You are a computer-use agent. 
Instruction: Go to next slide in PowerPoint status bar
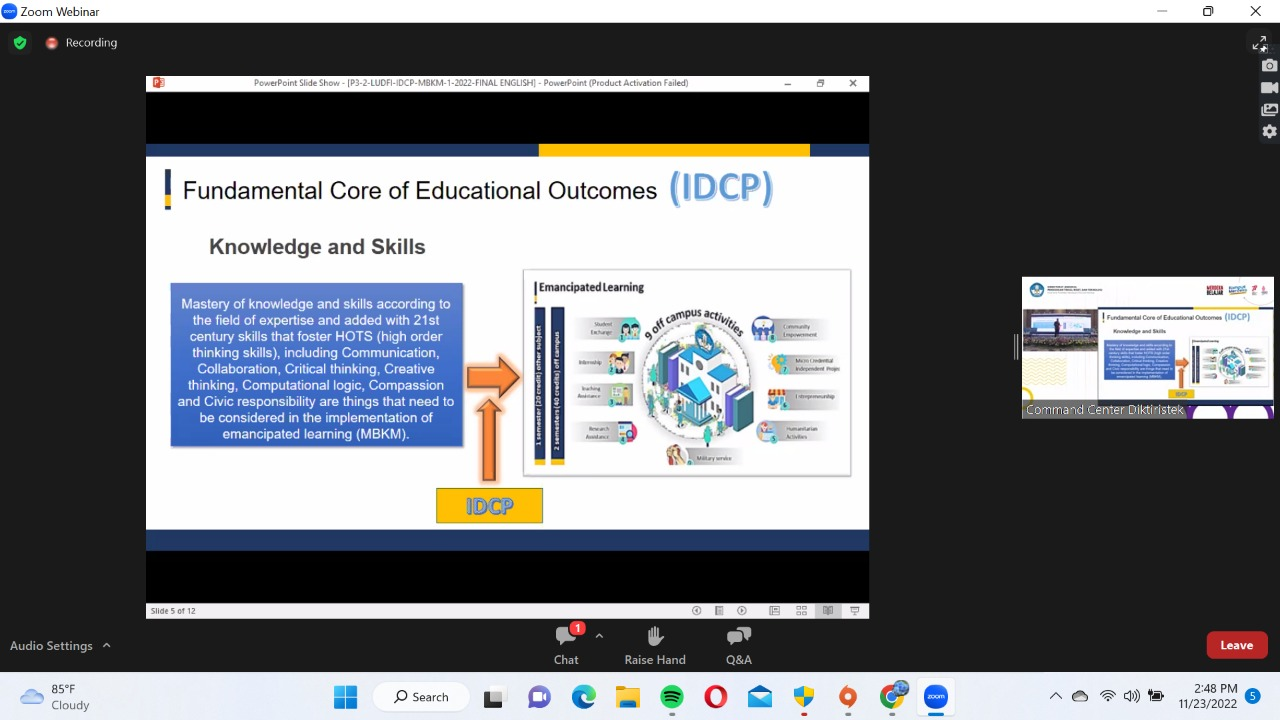(x=742, y=611)
